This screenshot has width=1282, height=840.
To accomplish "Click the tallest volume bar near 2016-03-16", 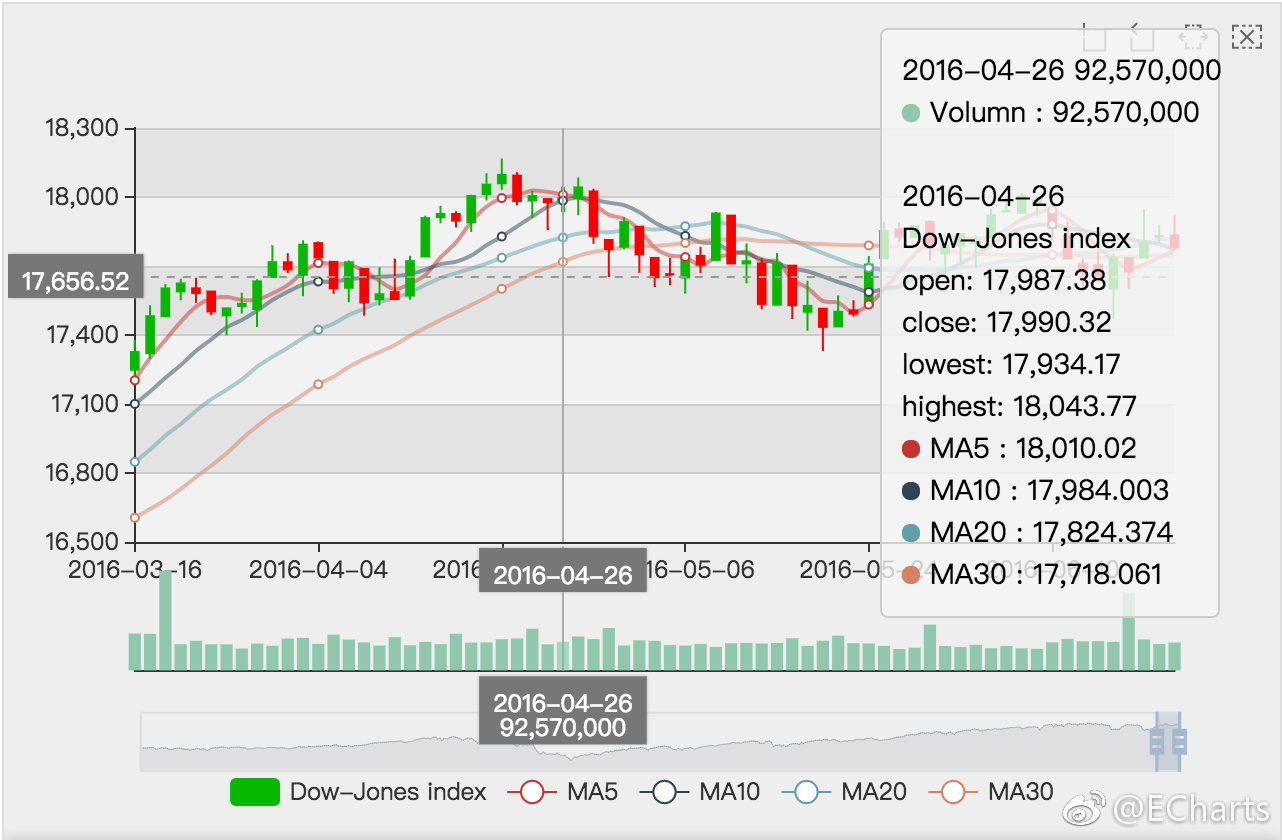I will pos(165,620).
